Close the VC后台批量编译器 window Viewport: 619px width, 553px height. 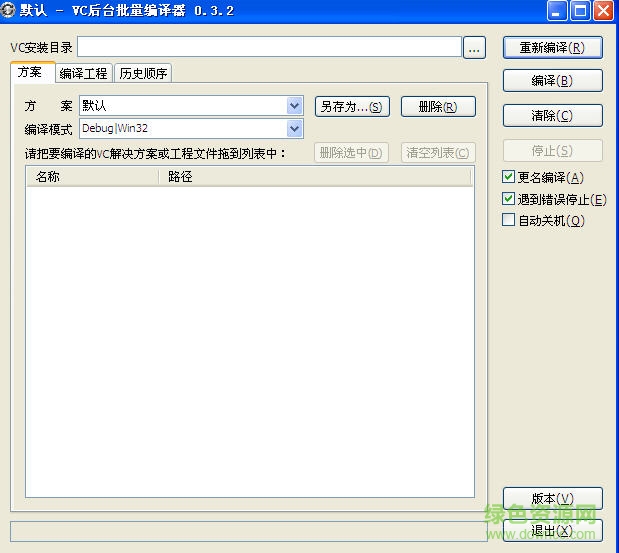(604, 11)
